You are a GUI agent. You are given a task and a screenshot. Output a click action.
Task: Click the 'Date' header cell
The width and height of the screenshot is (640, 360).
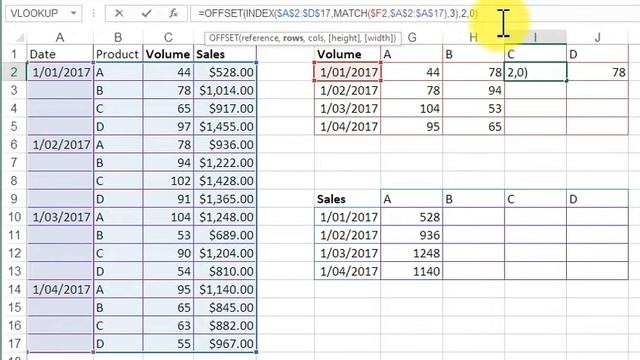click(60, 54)
